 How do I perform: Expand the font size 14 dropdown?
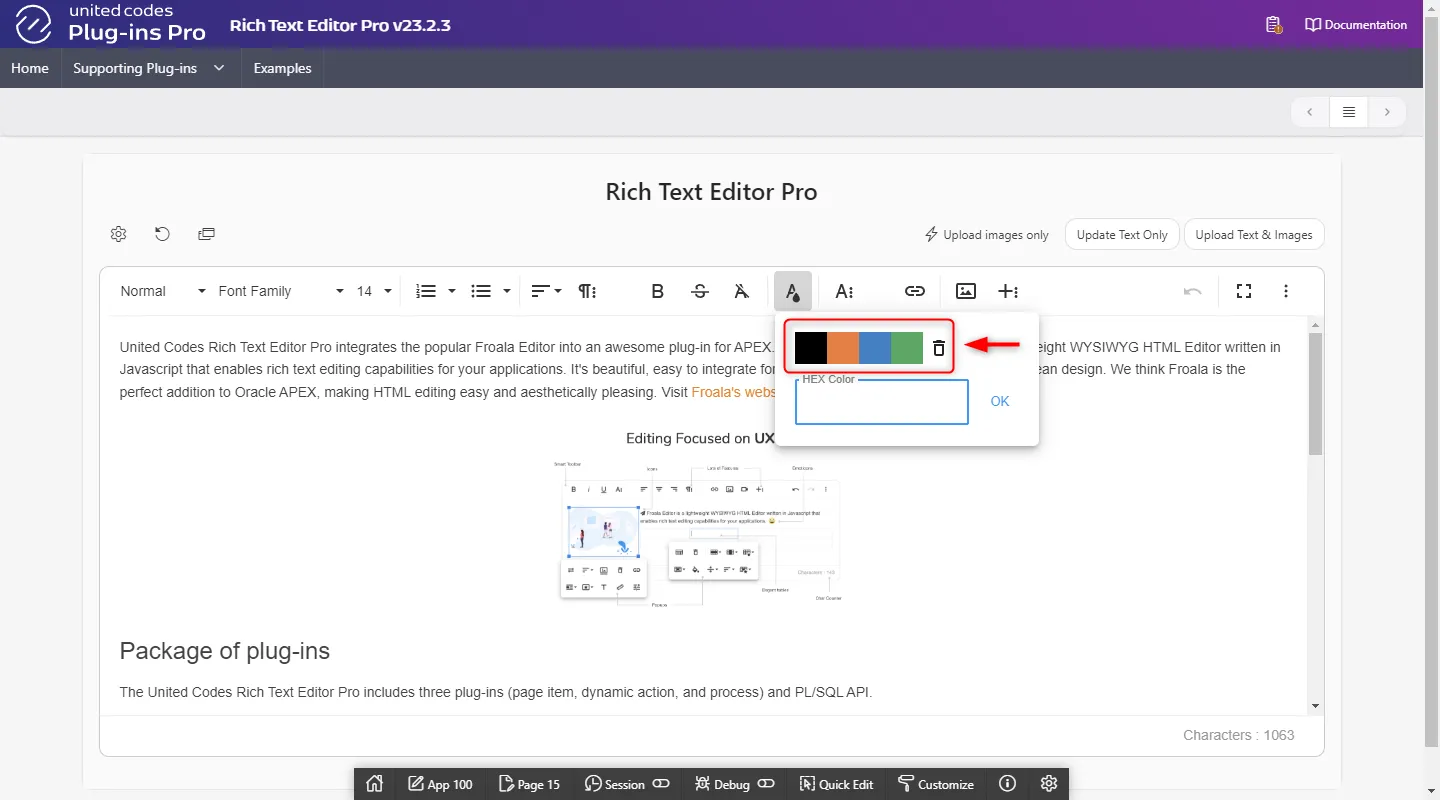[x=374, y=291]
